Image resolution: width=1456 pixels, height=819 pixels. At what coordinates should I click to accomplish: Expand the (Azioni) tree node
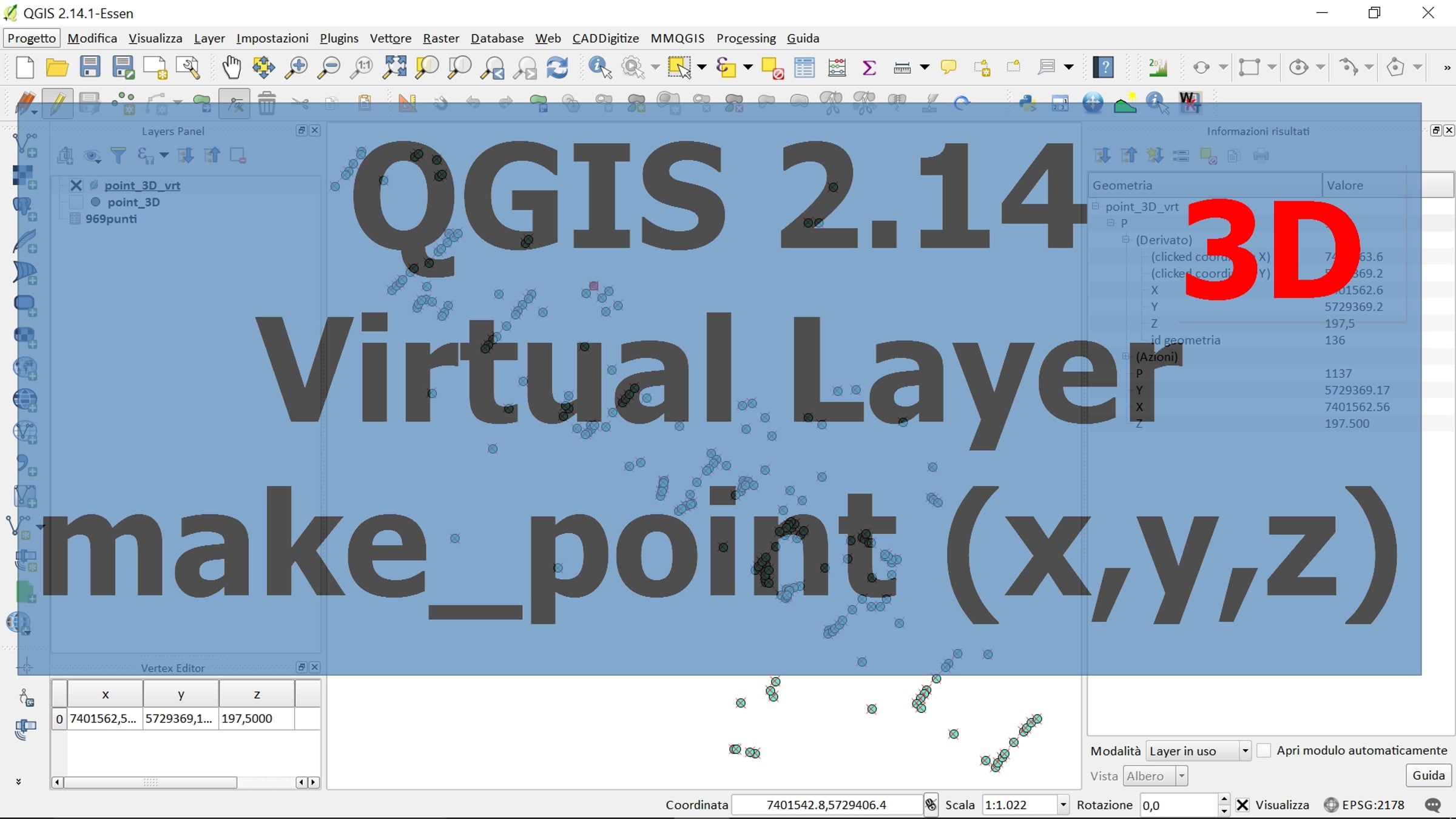[1125, 357]
